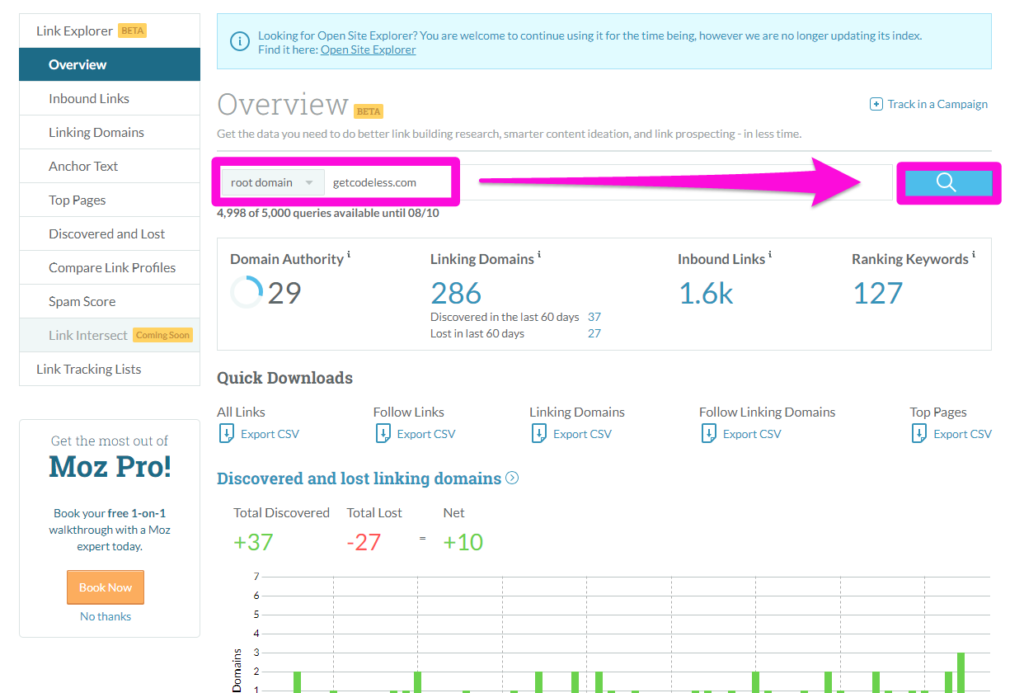Click the BETA badge beside Link Explorer
The width and height of the screenshot is (1024, 693).
pos(132,31)
